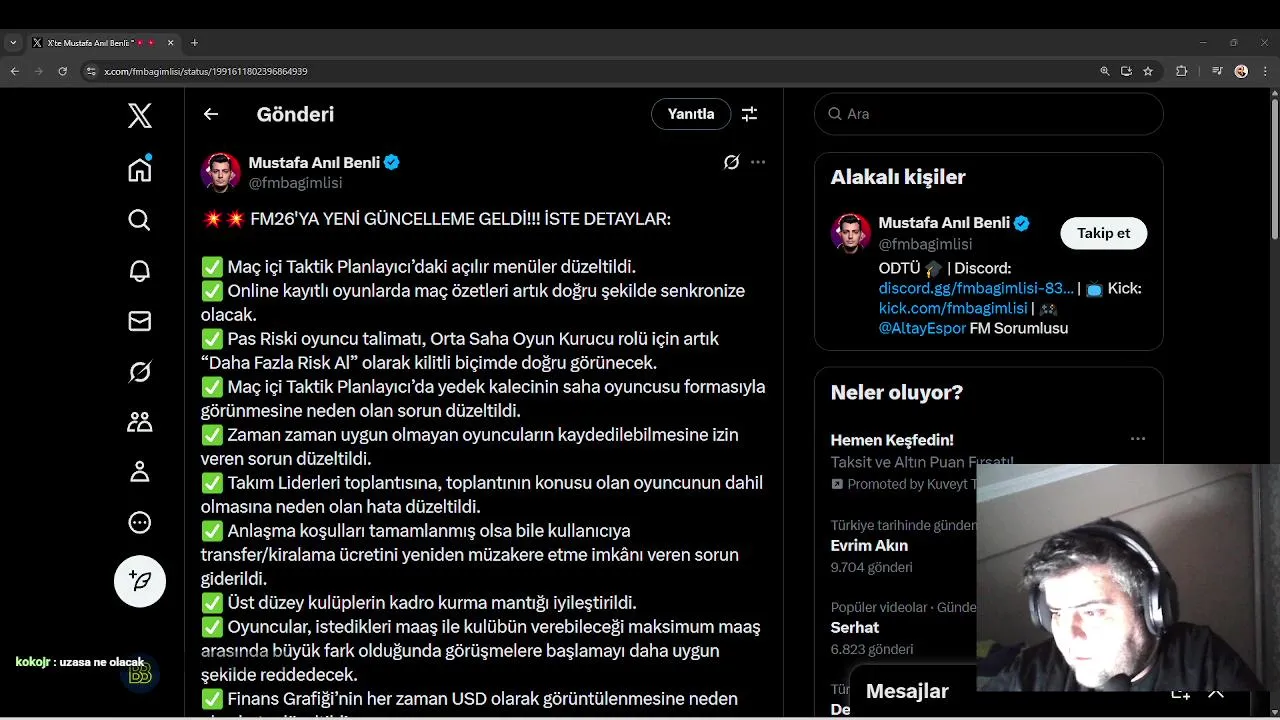
Task: Open the Evrim Akın trend
Action: coord(869,546)
